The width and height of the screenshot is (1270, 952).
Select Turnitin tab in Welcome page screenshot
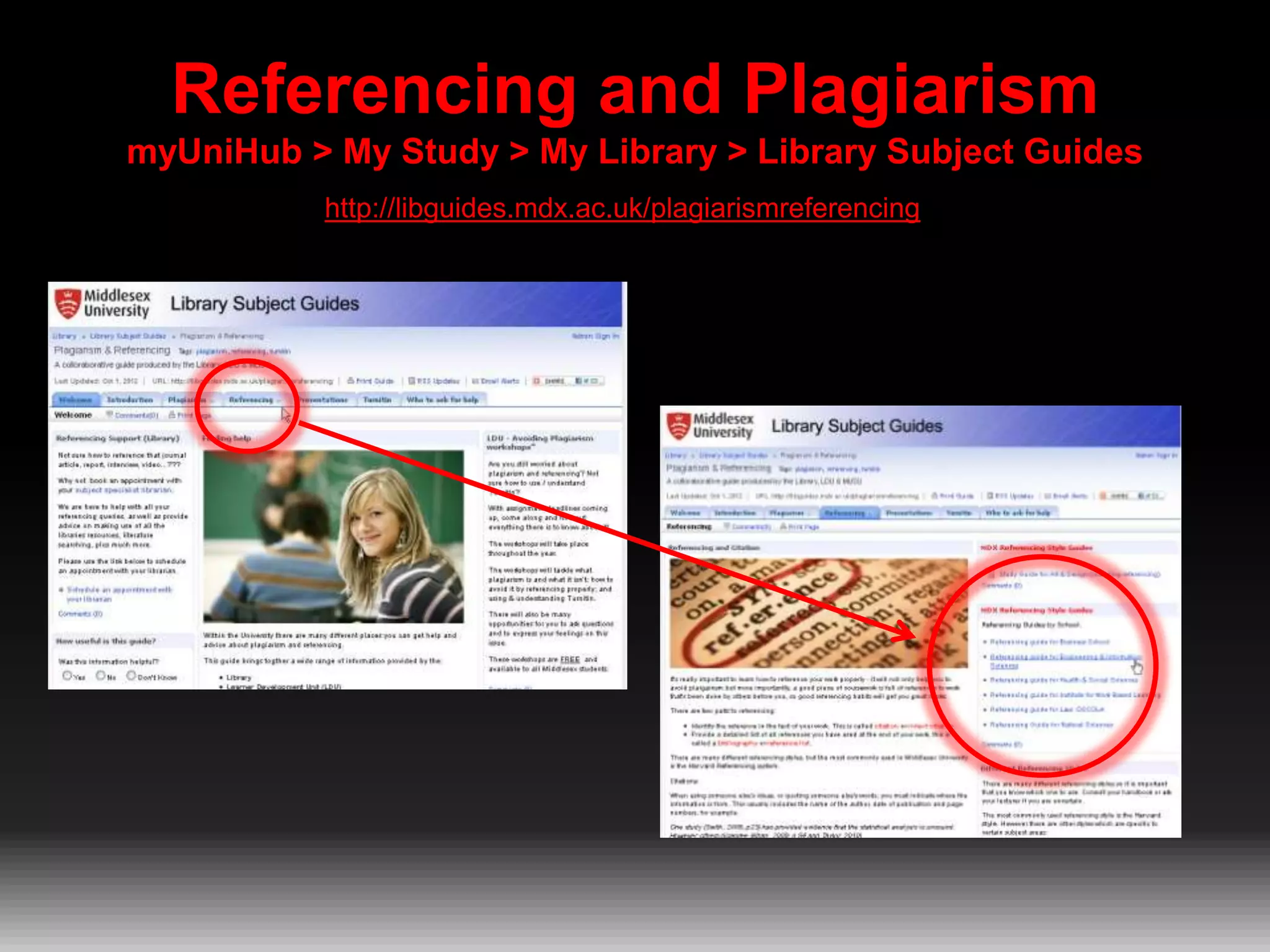[x=377, y=400]
